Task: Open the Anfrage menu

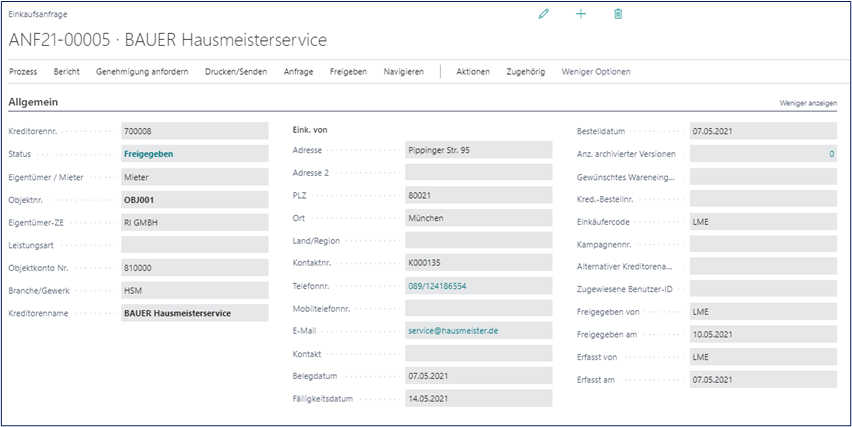Action: point(298,72)
